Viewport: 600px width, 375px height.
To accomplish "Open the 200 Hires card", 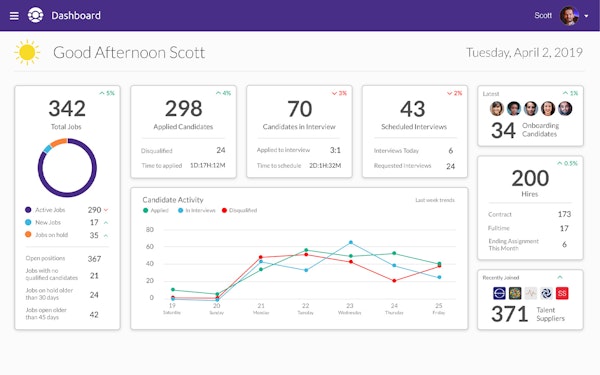I will tap(530, 208).
